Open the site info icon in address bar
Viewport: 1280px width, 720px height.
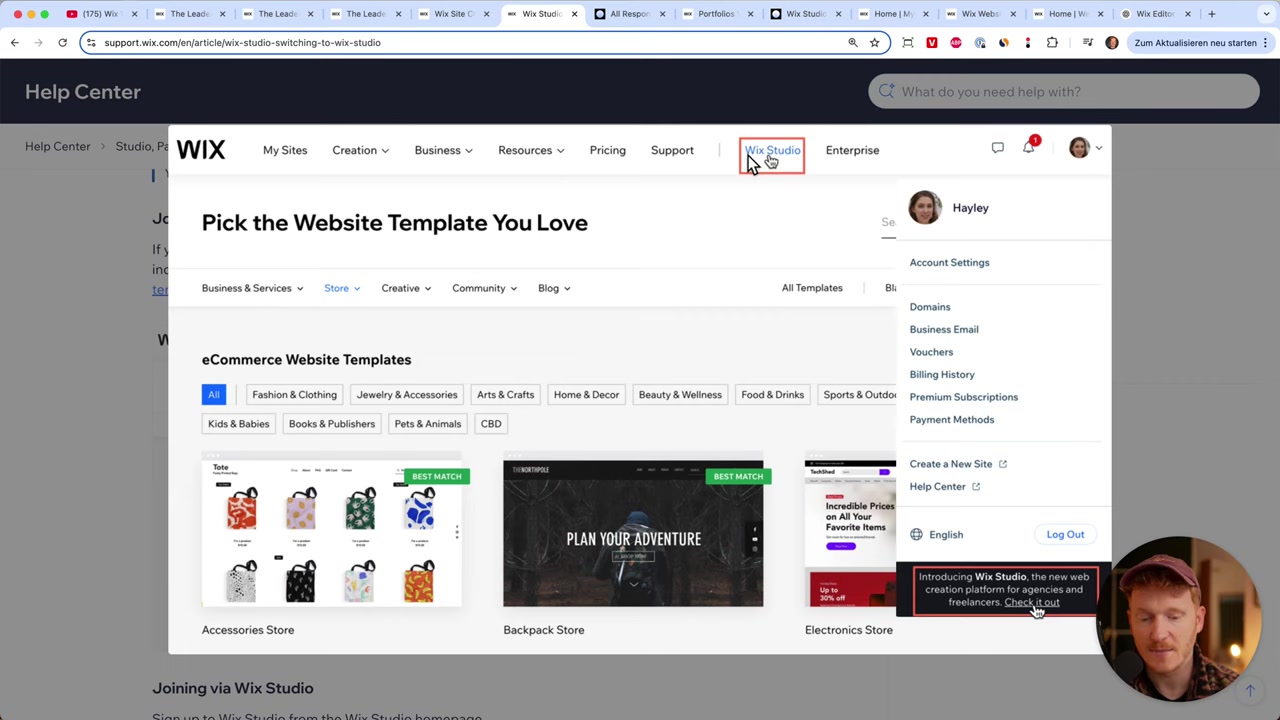coord(91,43)
